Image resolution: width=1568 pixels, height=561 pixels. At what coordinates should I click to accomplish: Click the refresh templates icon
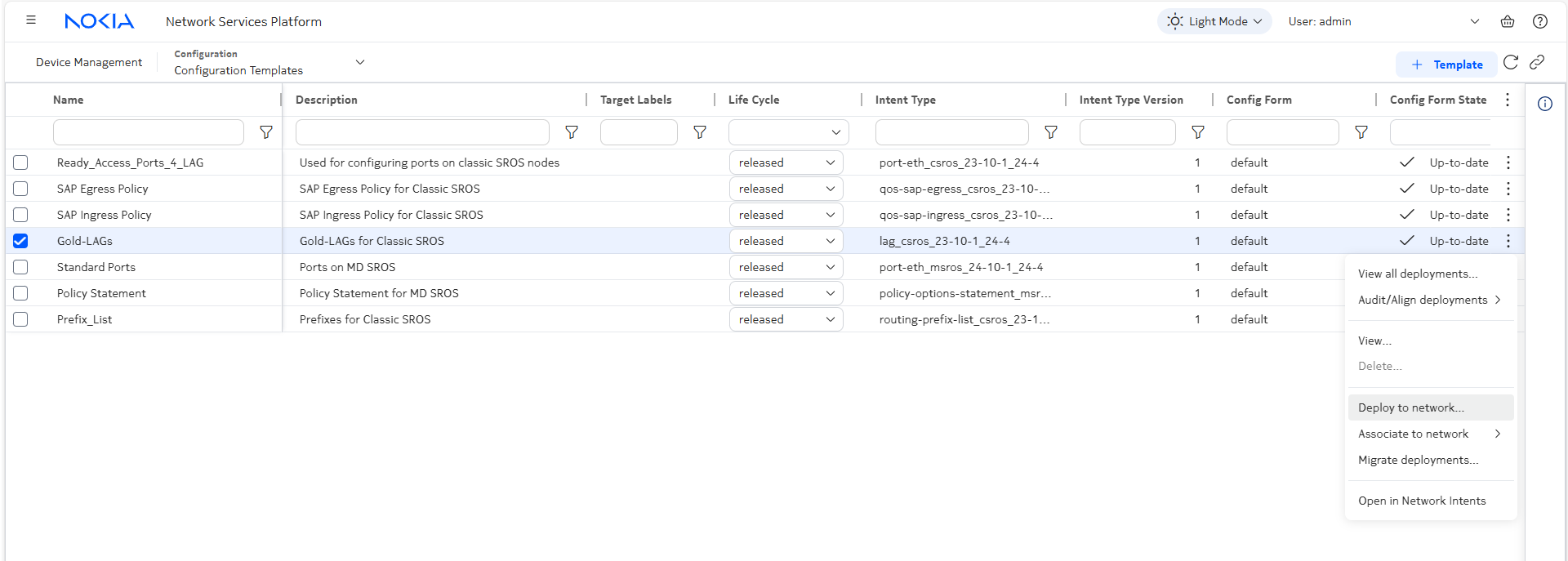click(x=1511, y=63)
